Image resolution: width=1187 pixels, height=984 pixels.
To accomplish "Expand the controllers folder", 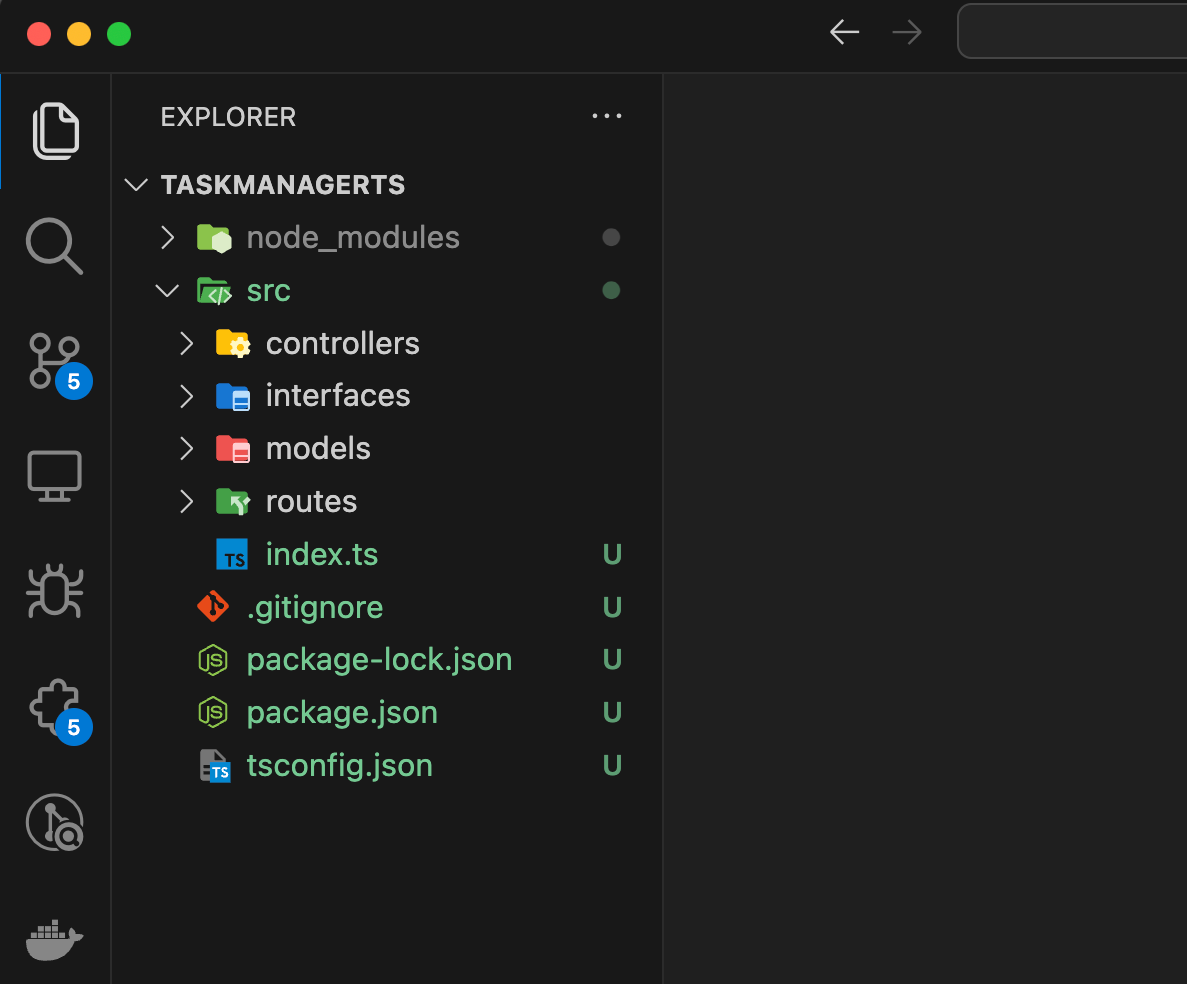I will point(186,343).
